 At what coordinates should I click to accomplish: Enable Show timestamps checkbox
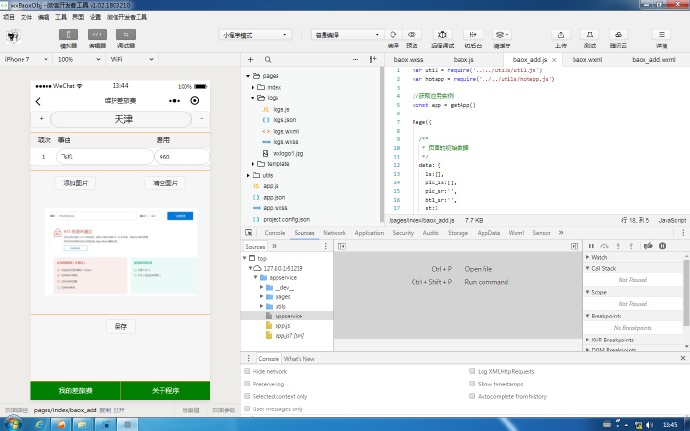coord(472,383)
